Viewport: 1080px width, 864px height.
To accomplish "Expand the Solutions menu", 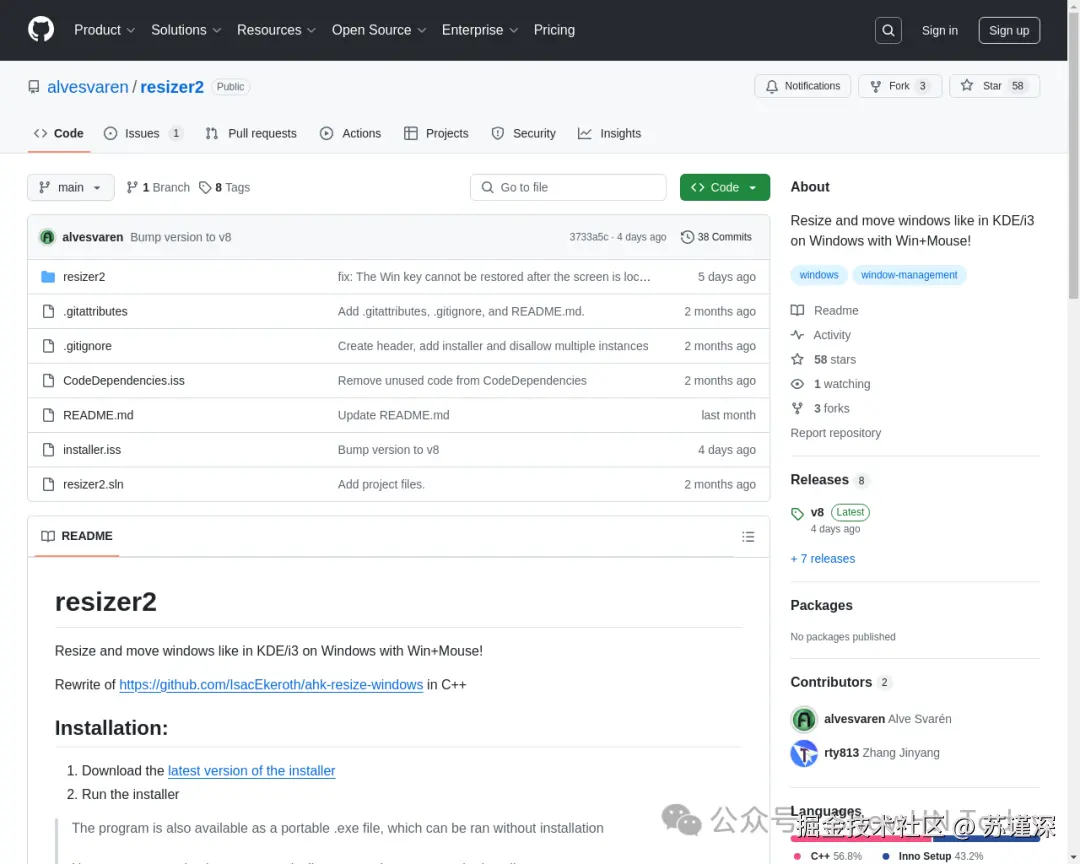I will click(186, 30).
